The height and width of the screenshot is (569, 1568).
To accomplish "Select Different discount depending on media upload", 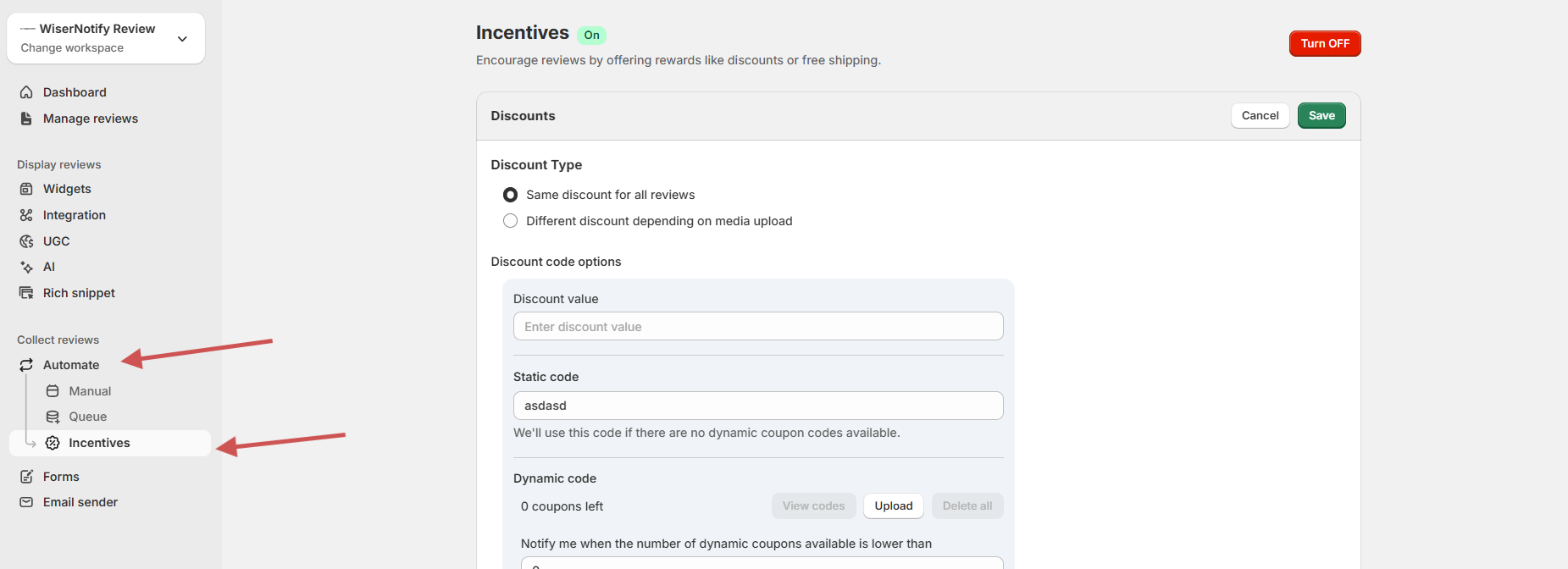I will click(510, 221).
